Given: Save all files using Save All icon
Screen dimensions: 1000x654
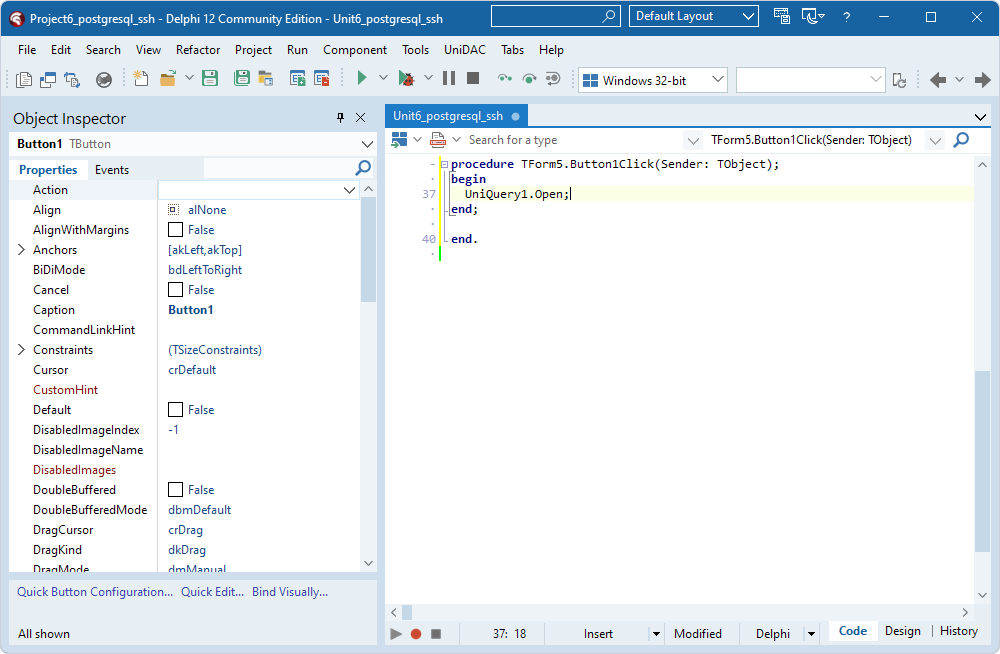Looking at the screenshot, I should point(240,77).
